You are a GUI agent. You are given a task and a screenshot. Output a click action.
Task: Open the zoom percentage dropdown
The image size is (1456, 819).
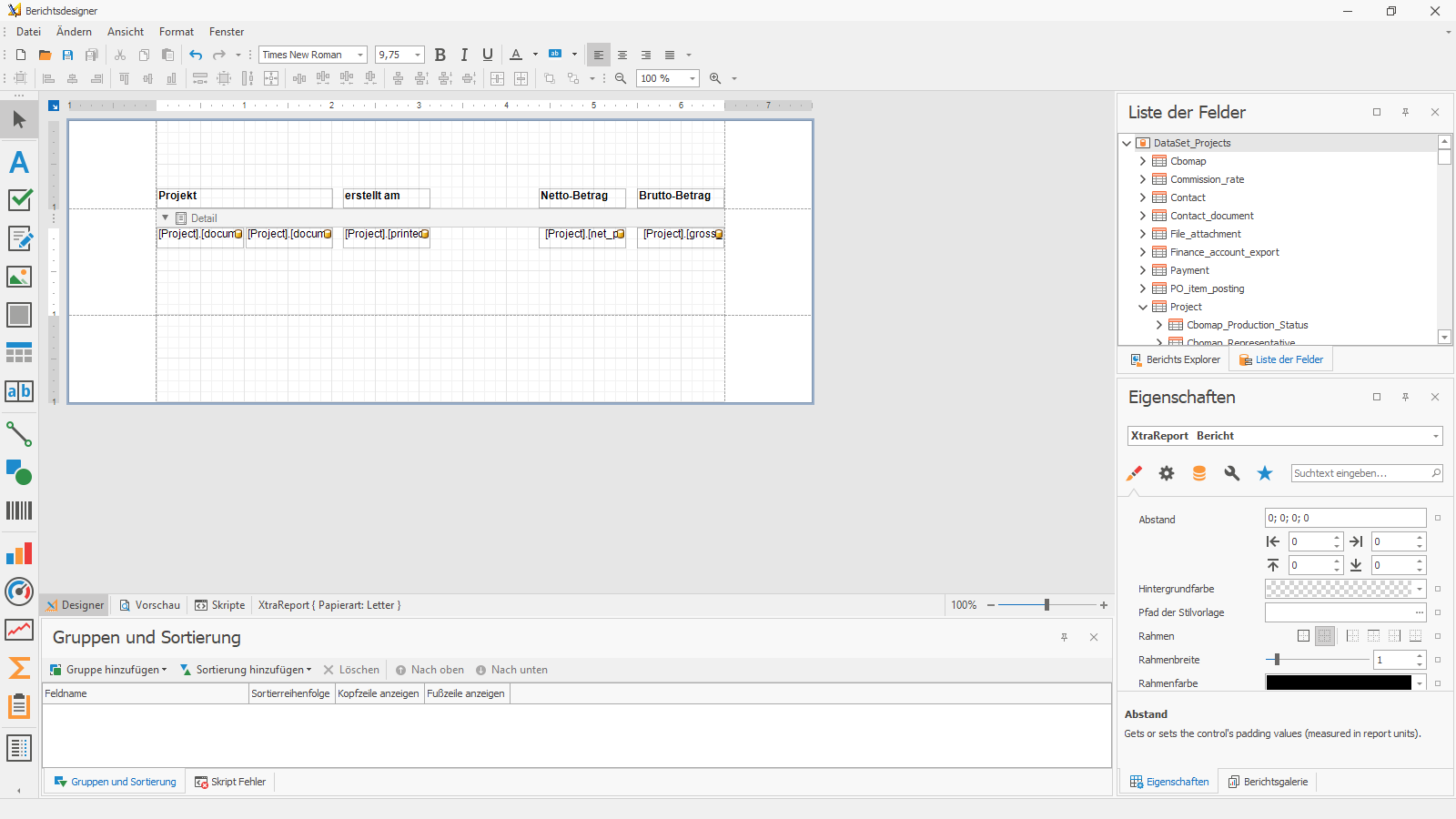[693, 78]
